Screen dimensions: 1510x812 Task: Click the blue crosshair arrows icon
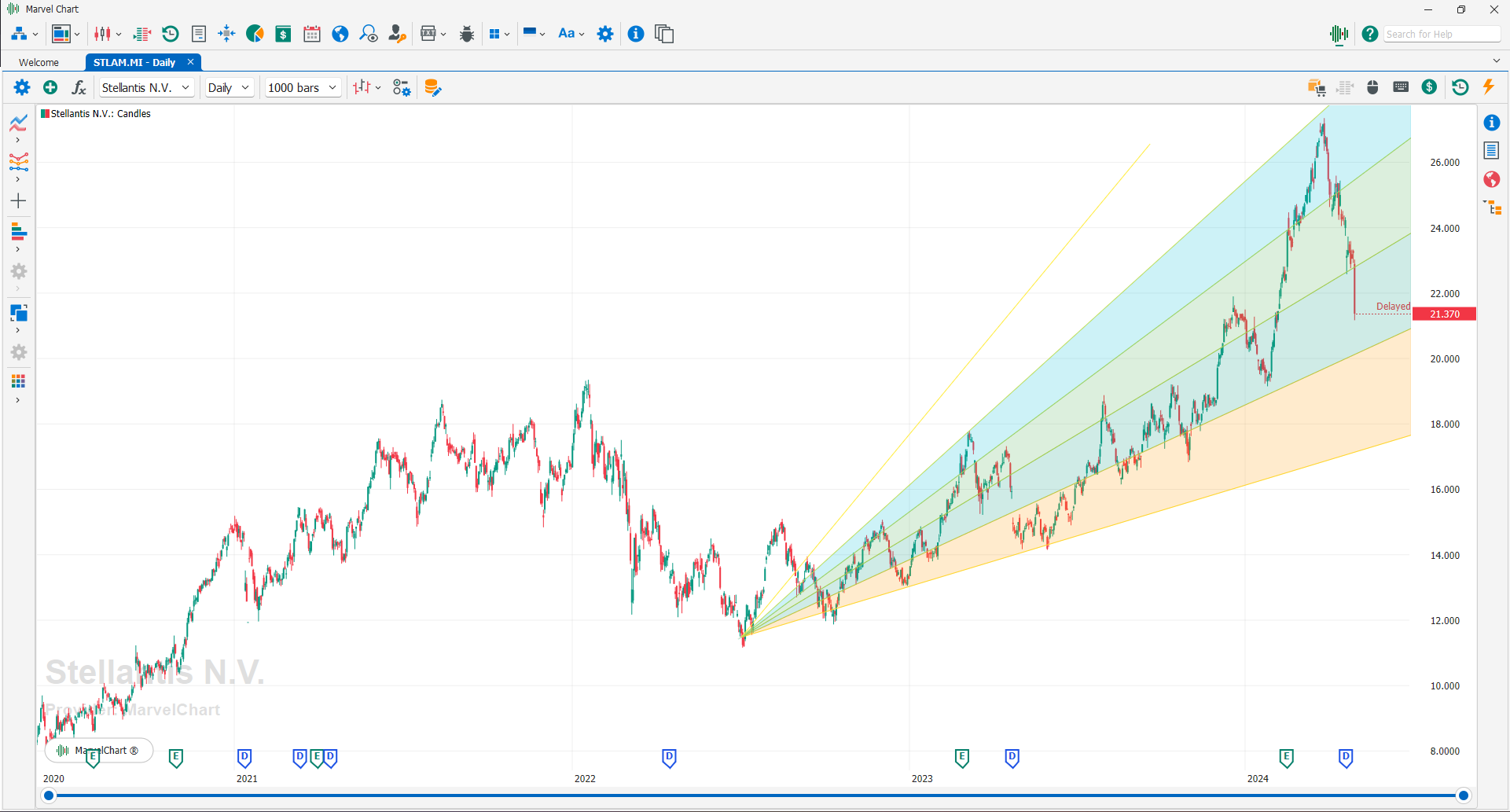point(226,33)
